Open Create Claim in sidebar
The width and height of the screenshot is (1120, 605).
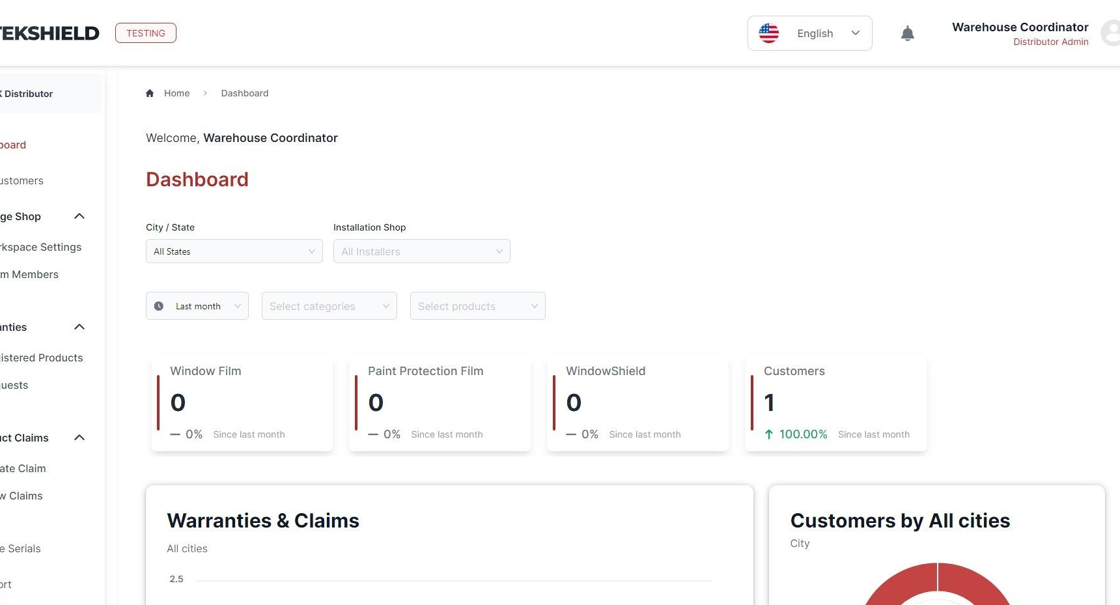23,469
